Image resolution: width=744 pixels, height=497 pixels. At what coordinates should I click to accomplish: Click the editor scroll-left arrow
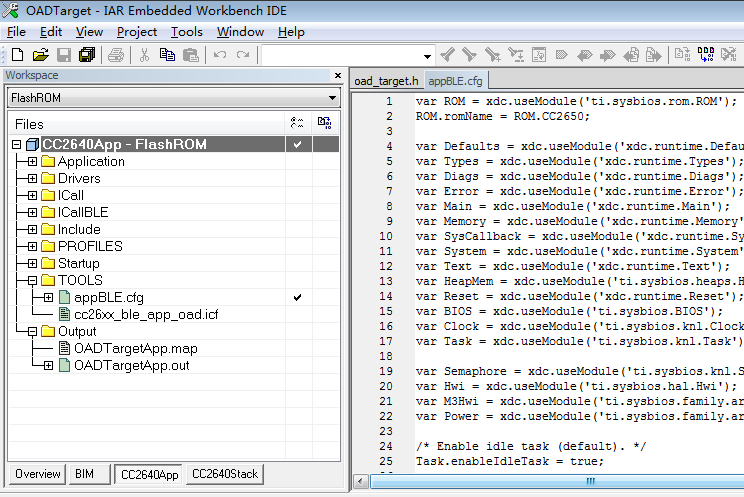360,481
